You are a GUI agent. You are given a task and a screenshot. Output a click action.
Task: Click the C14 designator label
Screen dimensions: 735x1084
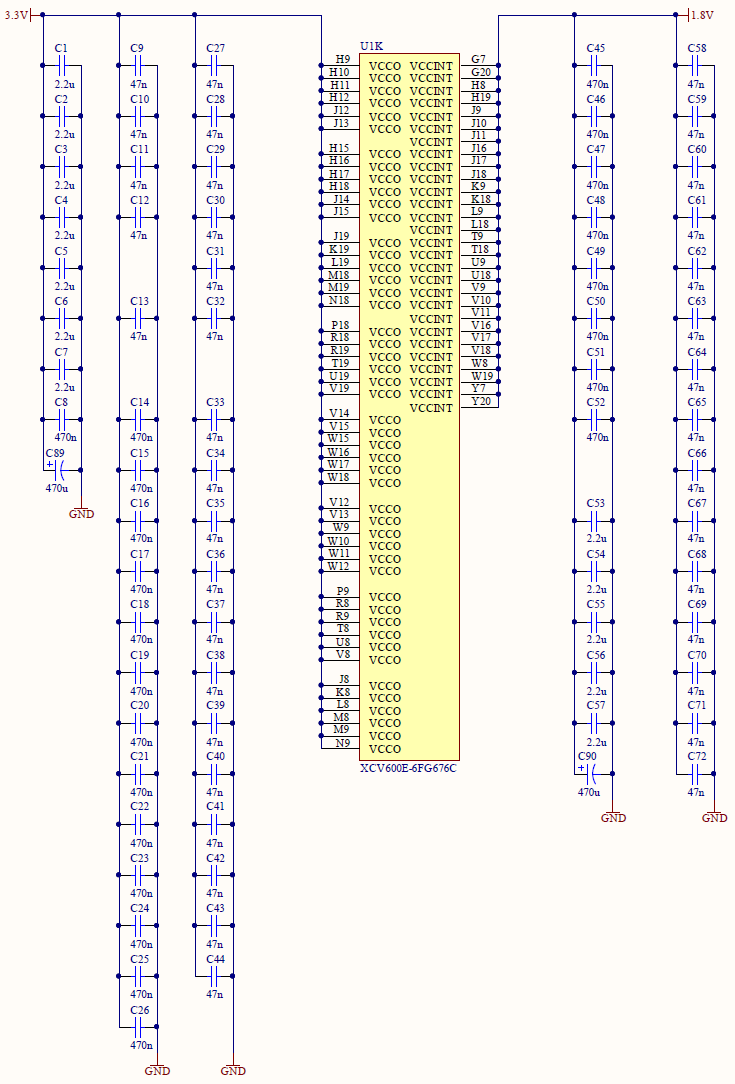point(140,402)
